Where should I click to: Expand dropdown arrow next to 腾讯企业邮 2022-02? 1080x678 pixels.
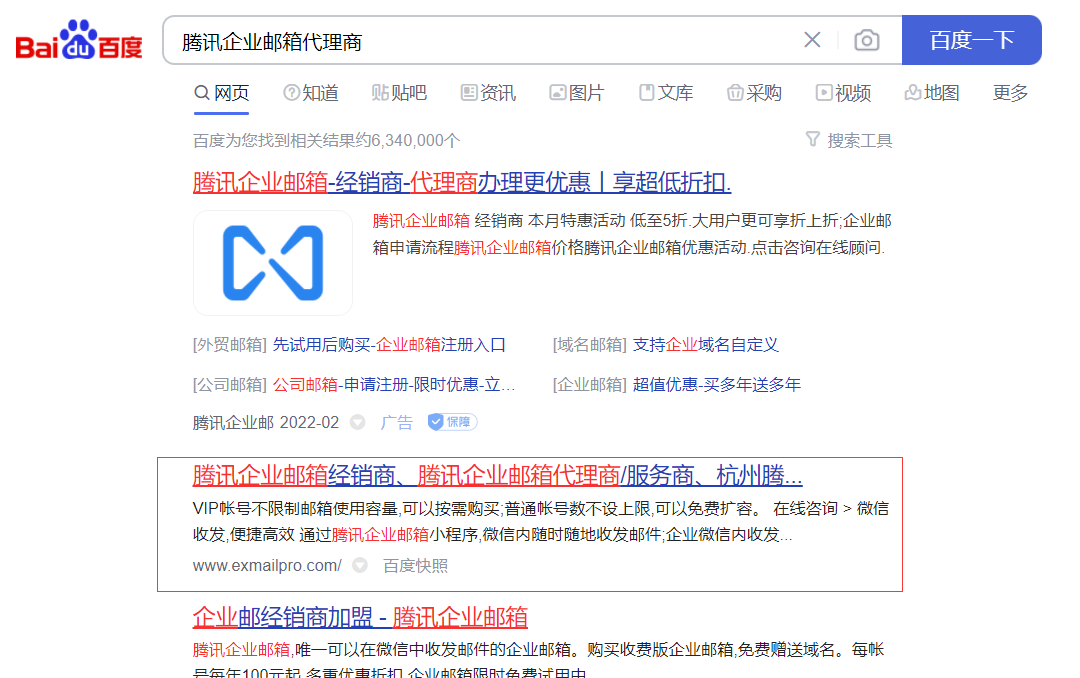357,422
